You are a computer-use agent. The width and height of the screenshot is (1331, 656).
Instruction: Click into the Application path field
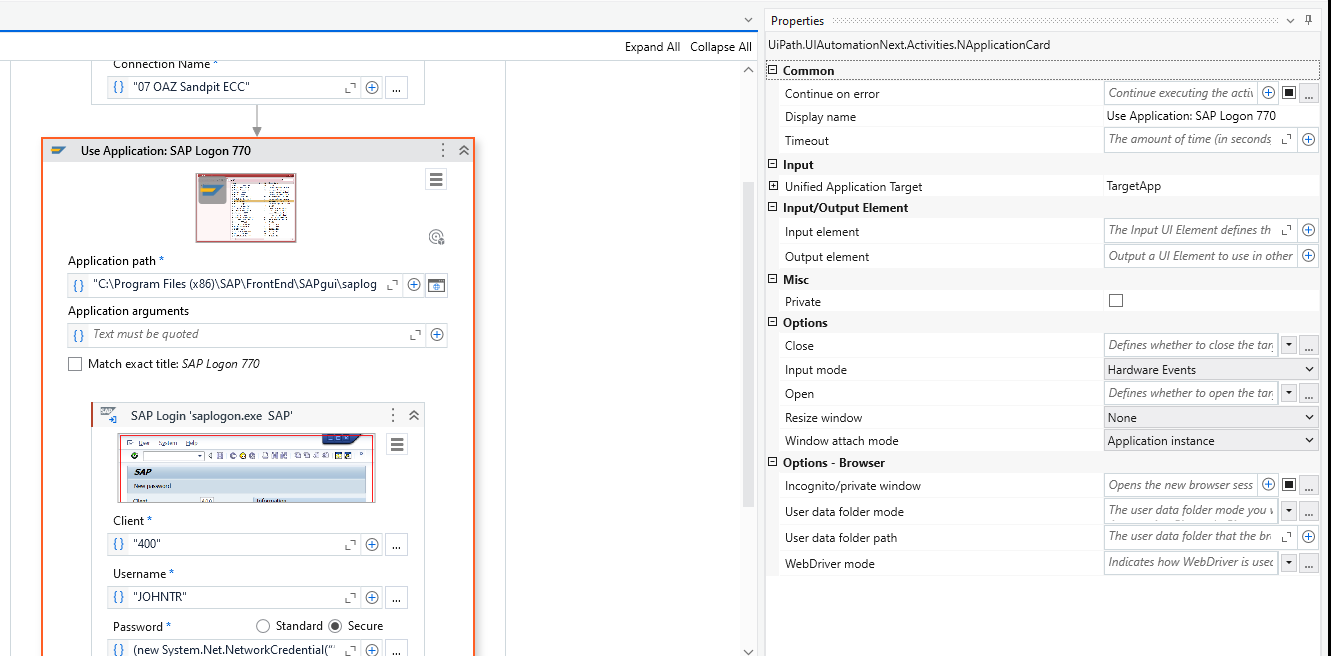click(235, 285)
